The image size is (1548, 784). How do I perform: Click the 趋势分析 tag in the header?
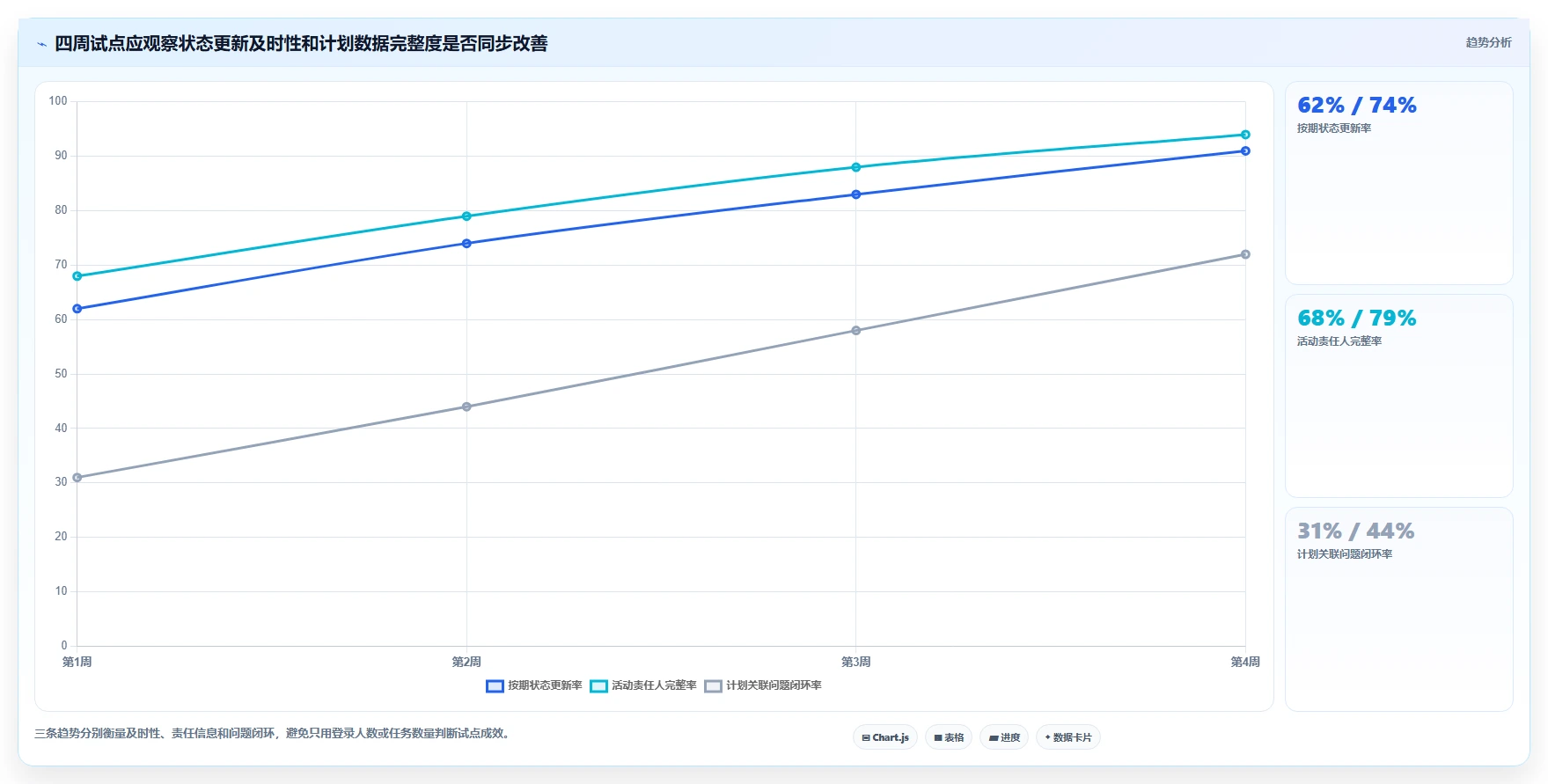(x=1488, y=42)
